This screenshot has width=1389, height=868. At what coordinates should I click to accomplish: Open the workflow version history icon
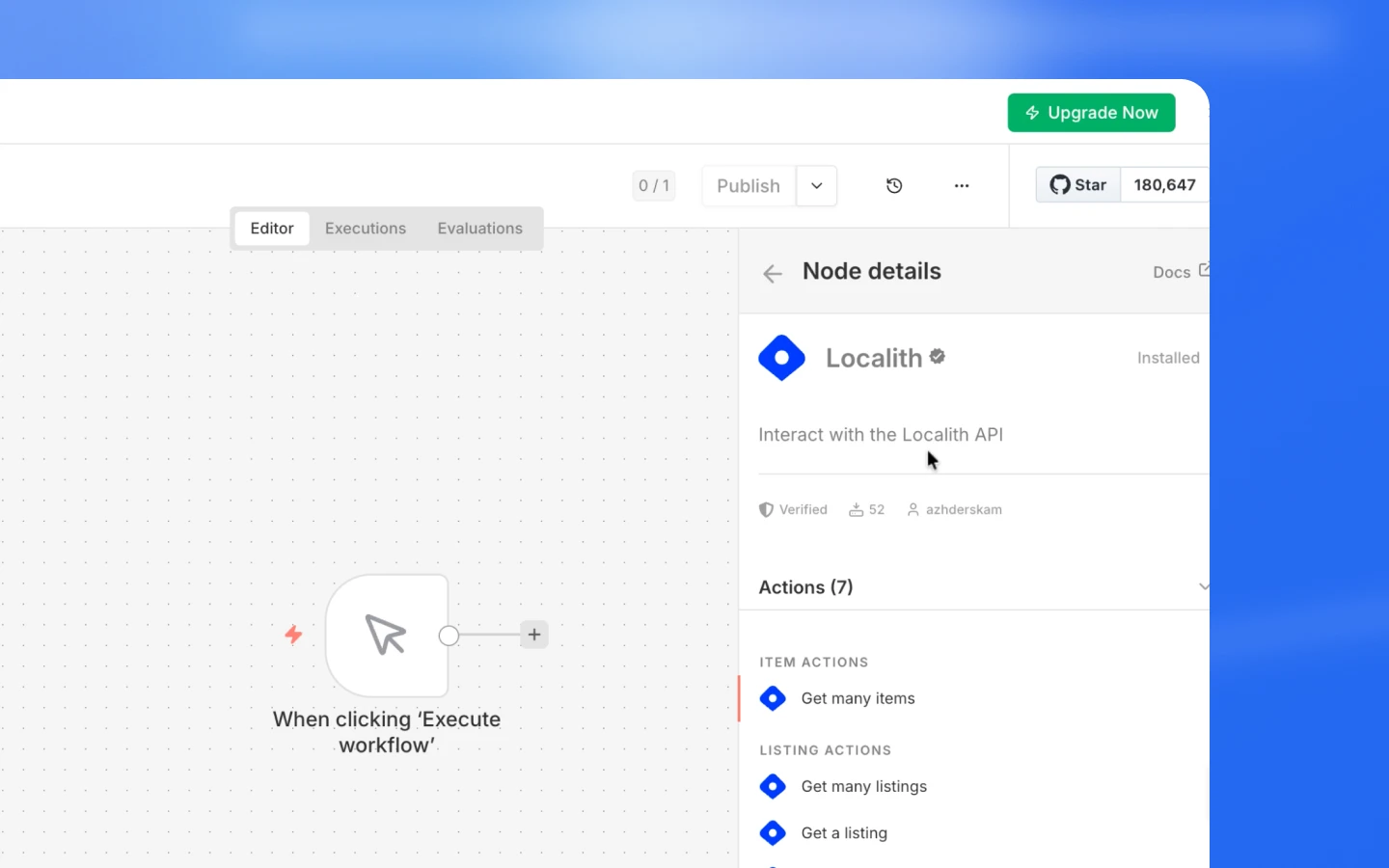click(893, 185)
